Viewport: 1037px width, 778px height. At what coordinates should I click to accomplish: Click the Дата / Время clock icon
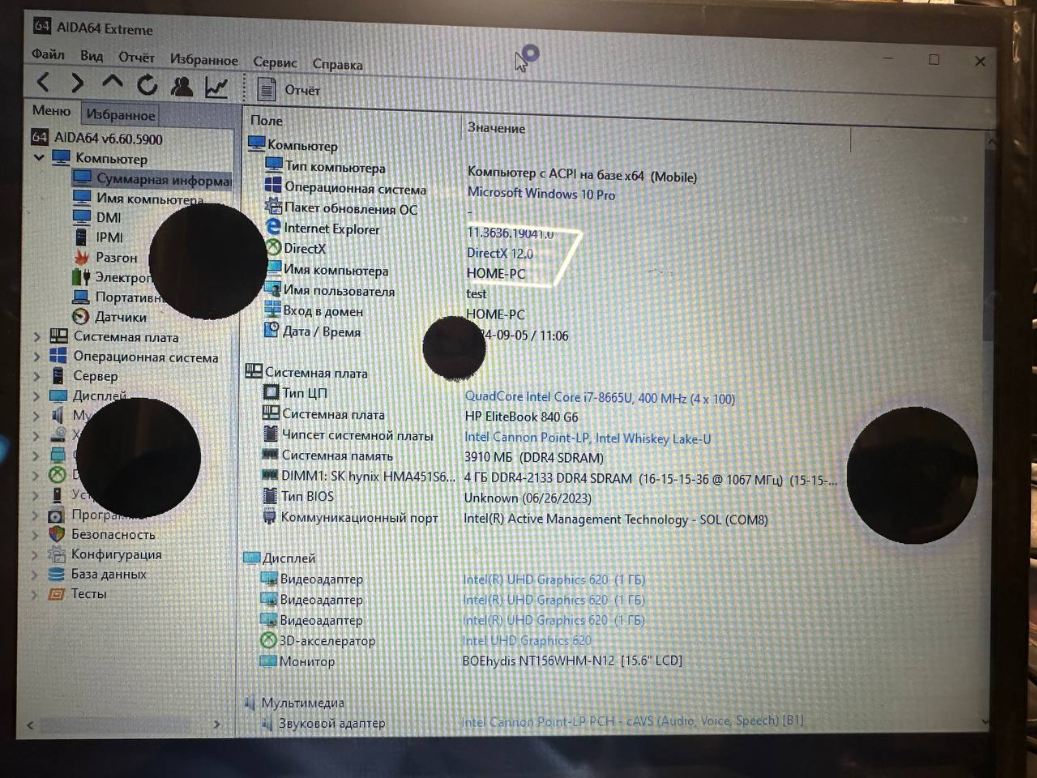(x=272, y=329)
